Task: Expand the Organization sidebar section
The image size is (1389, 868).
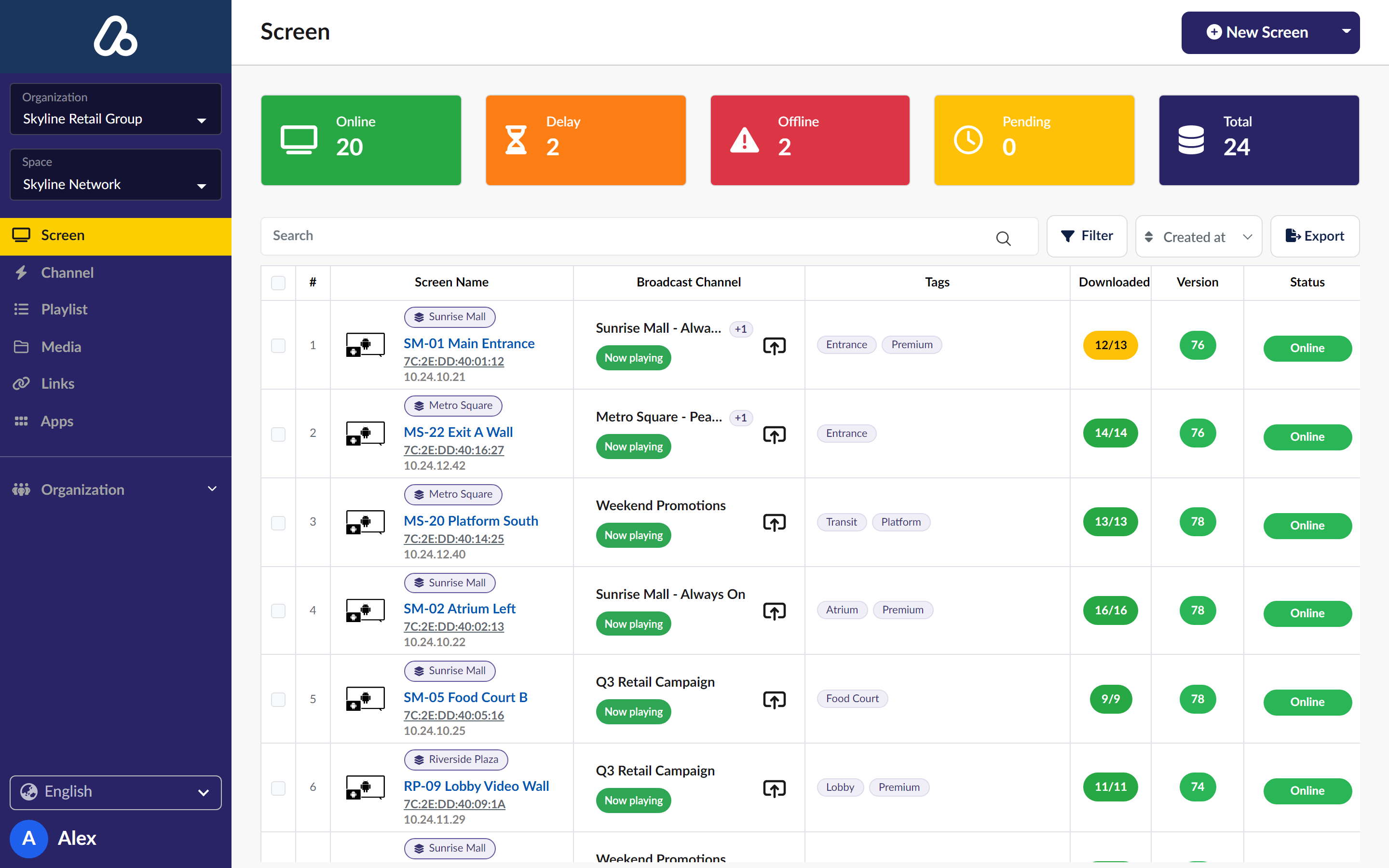Action: [115, 489]
